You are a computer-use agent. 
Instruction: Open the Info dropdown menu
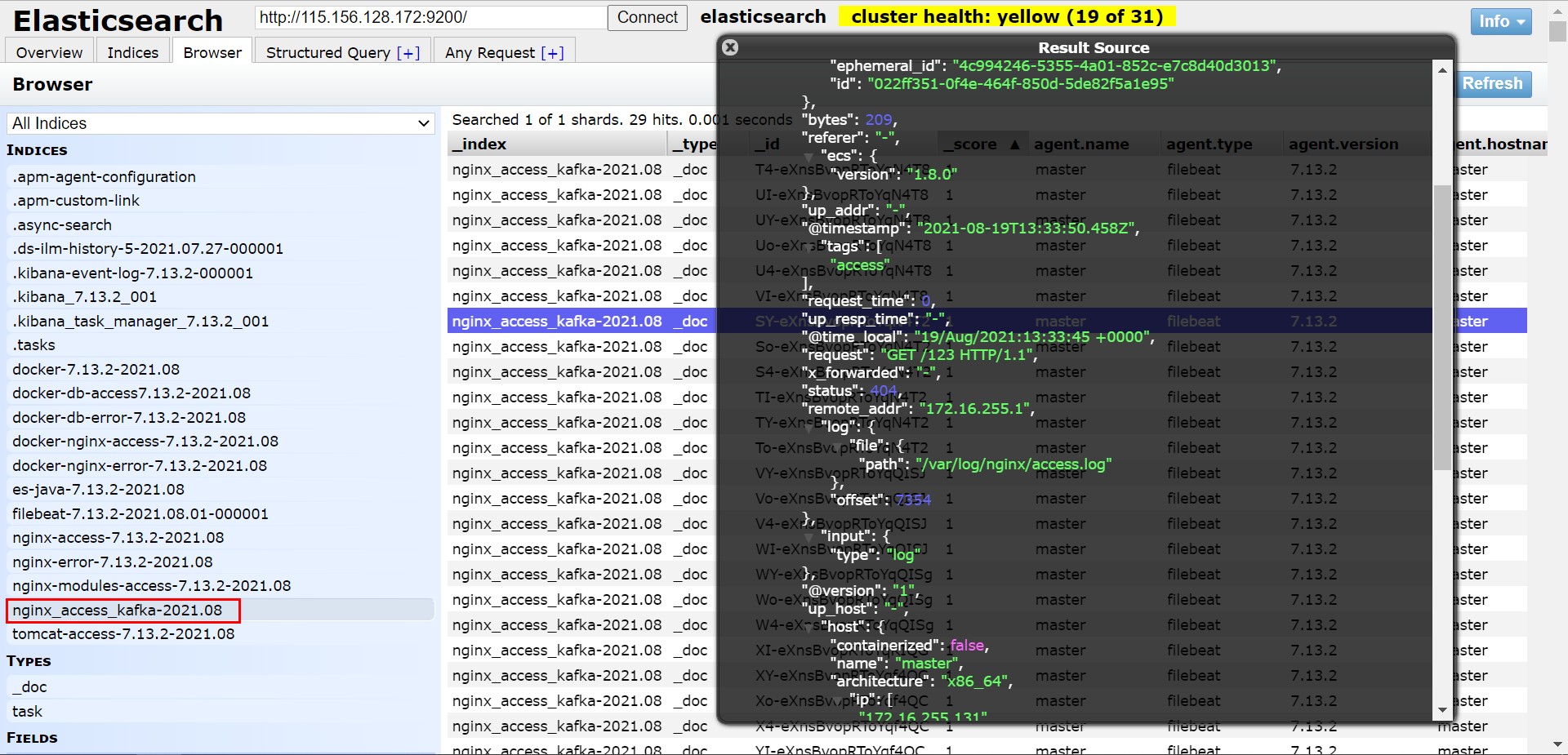(1500, 21)
